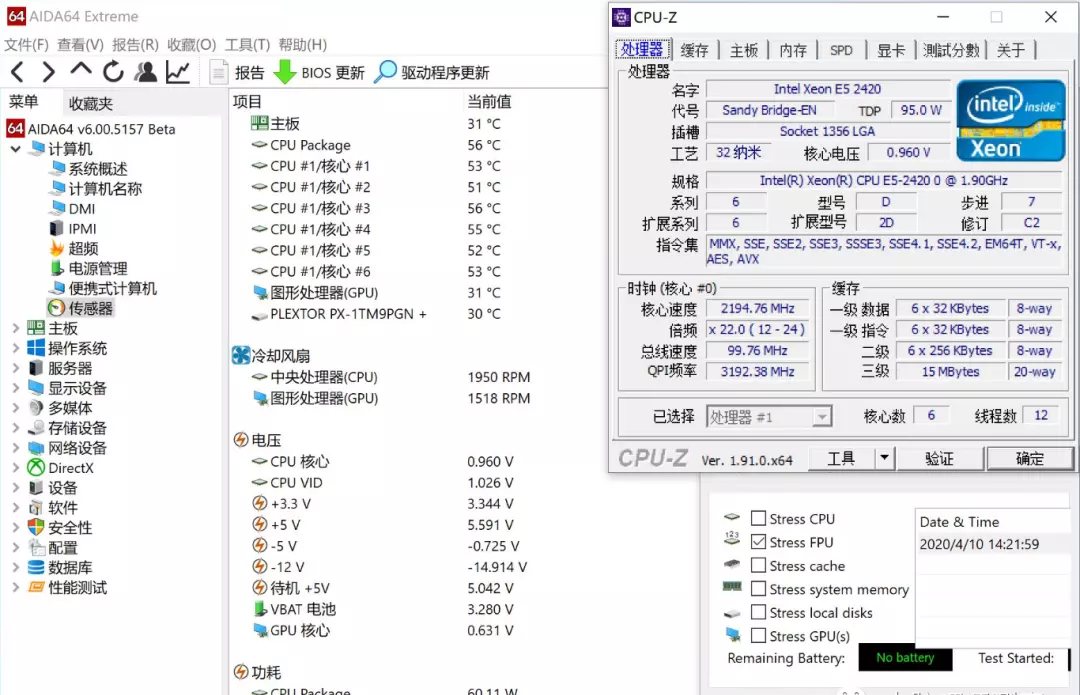Click the 数据库 database icon
This screenshot has width=1080, height=695.
[36, 568]
